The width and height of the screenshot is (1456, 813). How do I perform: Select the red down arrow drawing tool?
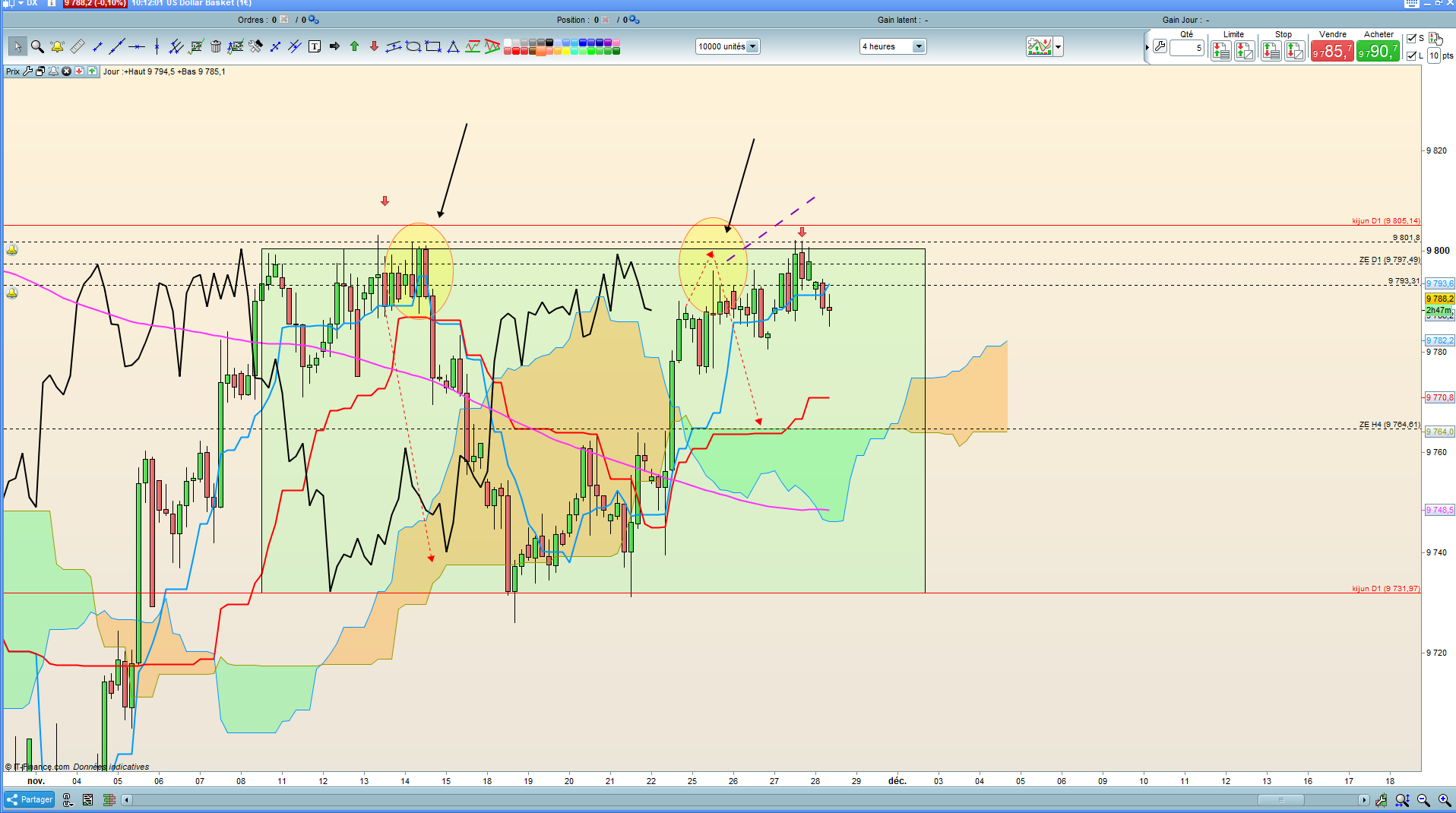(x=374, y=47)
